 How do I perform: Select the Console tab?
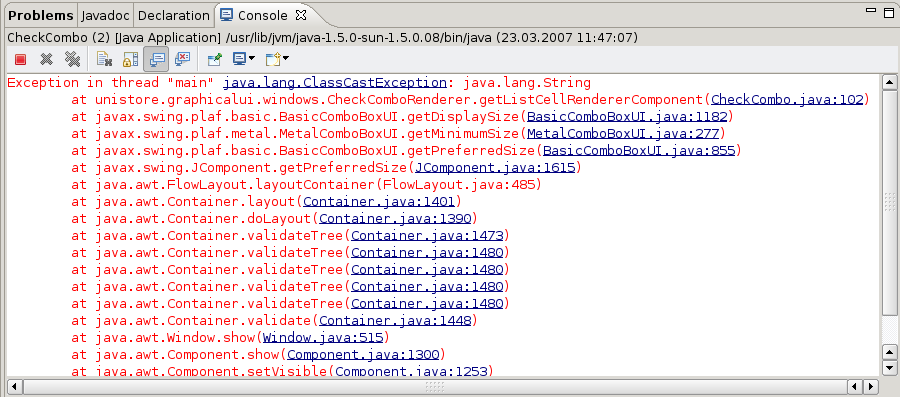pyautogui.click(x=262, y=15)
